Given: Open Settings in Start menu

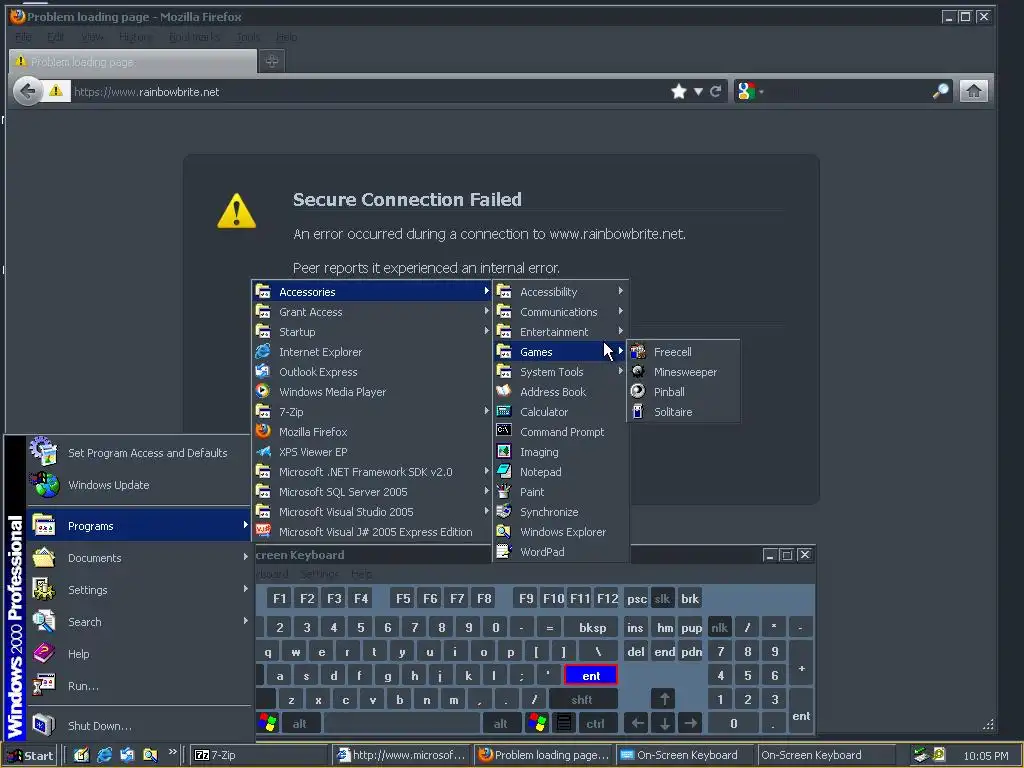Looking at the screenshot, I should [x=138, y=590].
